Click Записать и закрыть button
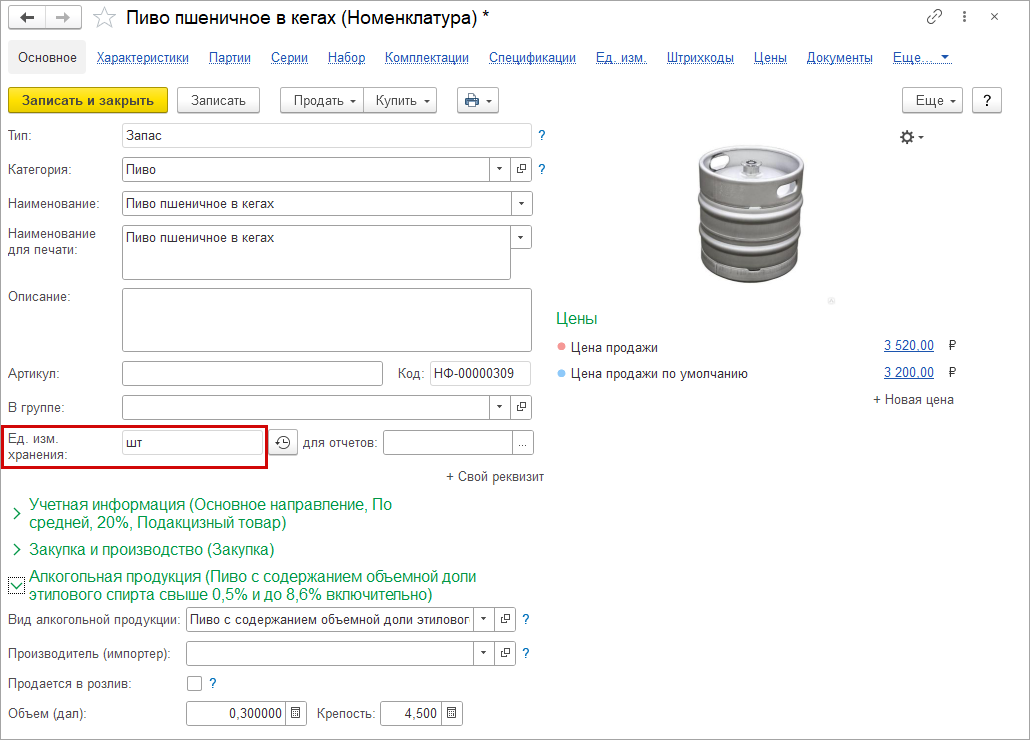The width and height of the screenshot is (1030, 740). pos(88,100)
